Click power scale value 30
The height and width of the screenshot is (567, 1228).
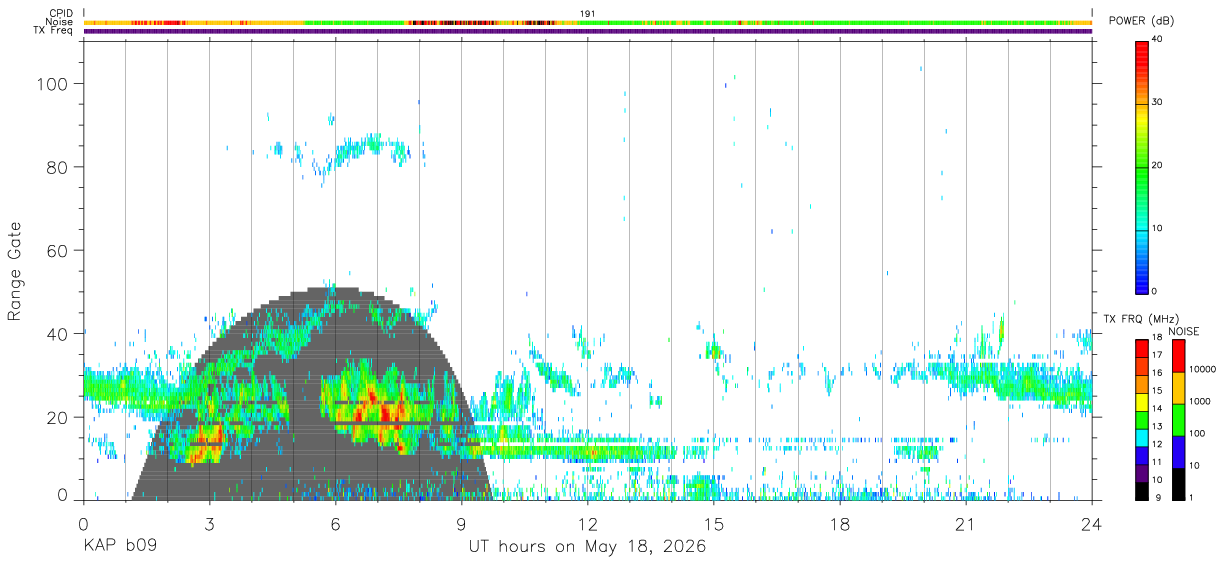tap(1159, 103)
